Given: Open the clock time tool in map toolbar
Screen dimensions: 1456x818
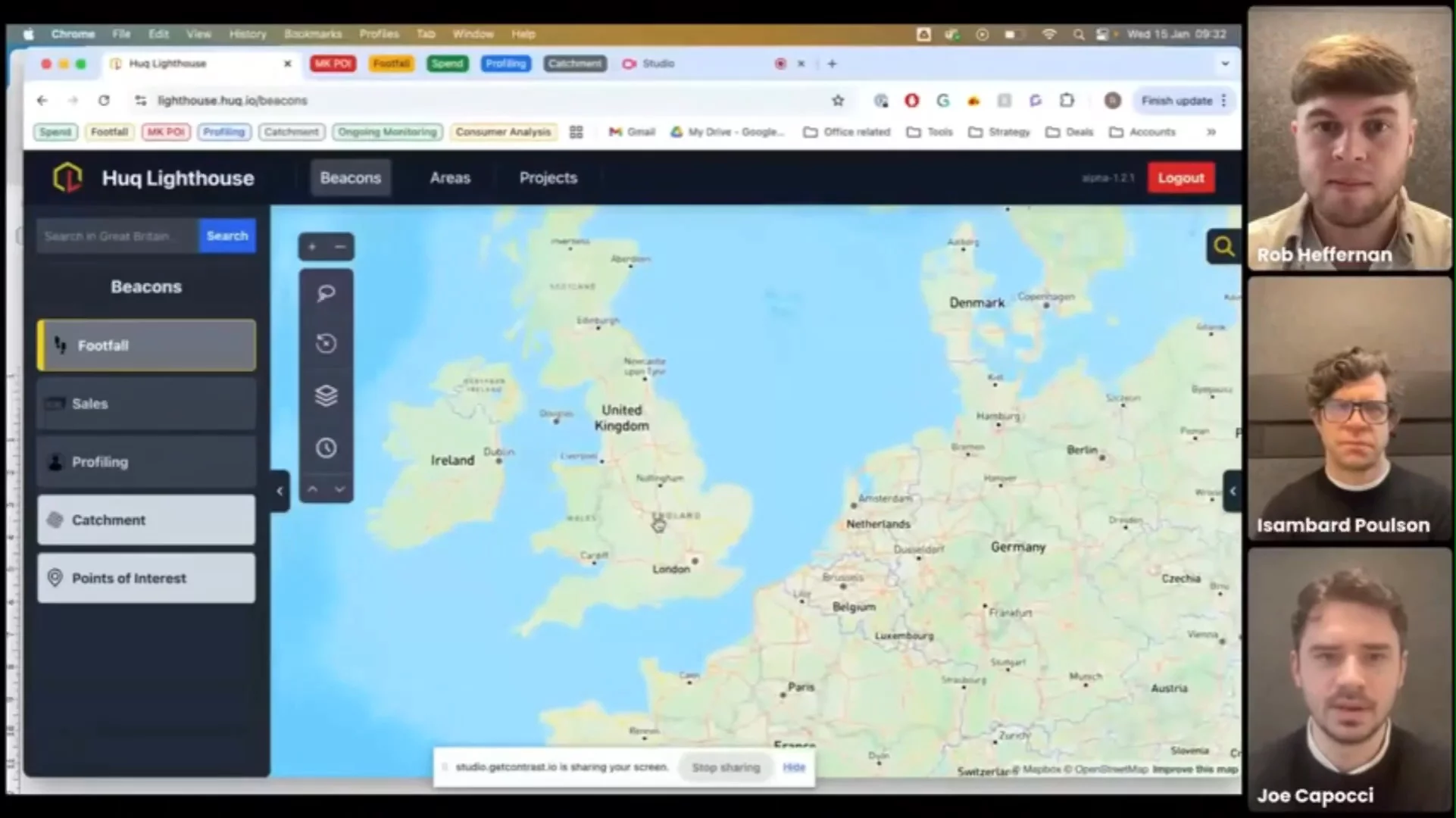Looking at the screenshot, I should coord(326,448).
